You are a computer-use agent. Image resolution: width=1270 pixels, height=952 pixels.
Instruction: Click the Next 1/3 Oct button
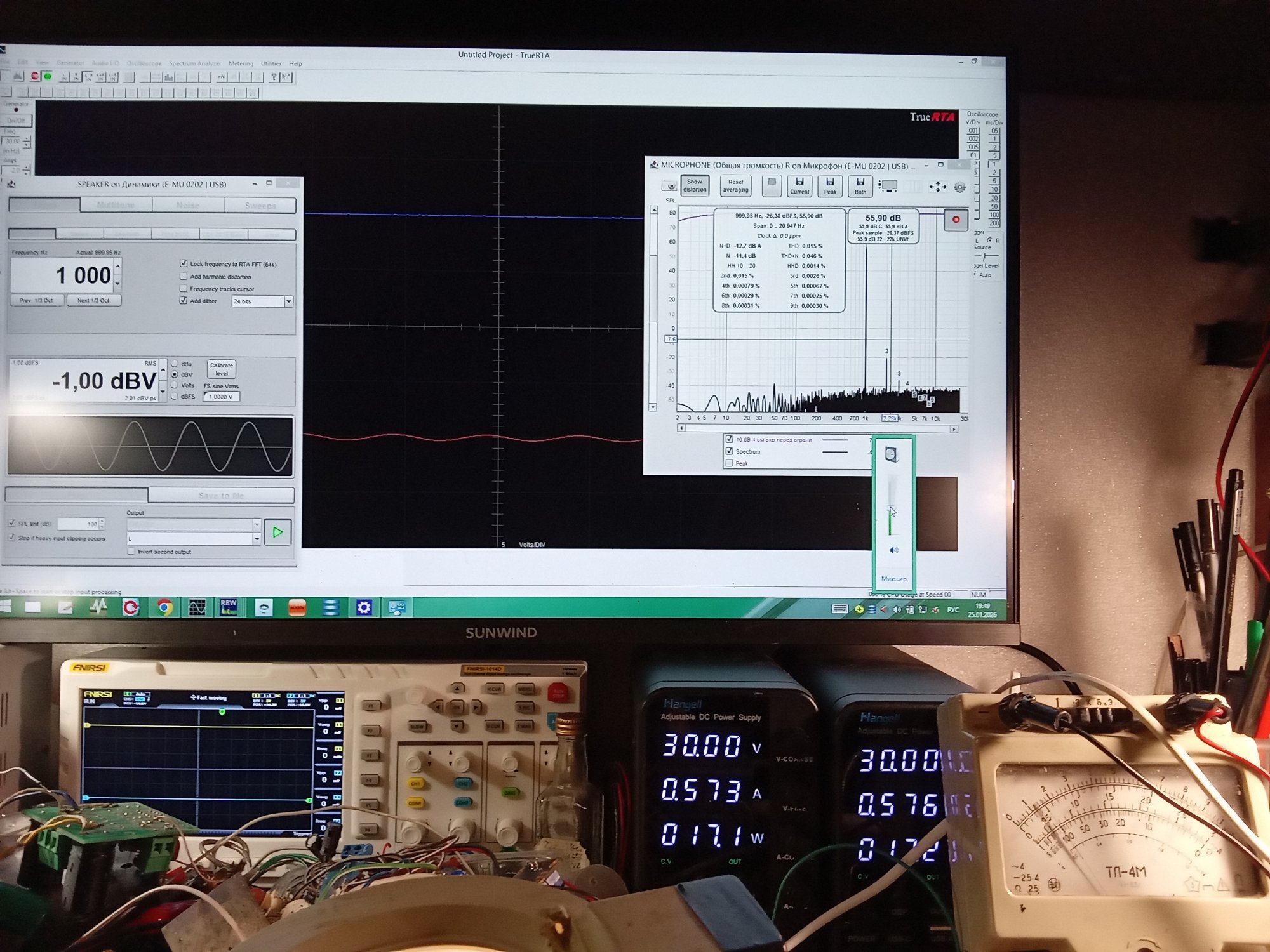click(x=93, y=300)
